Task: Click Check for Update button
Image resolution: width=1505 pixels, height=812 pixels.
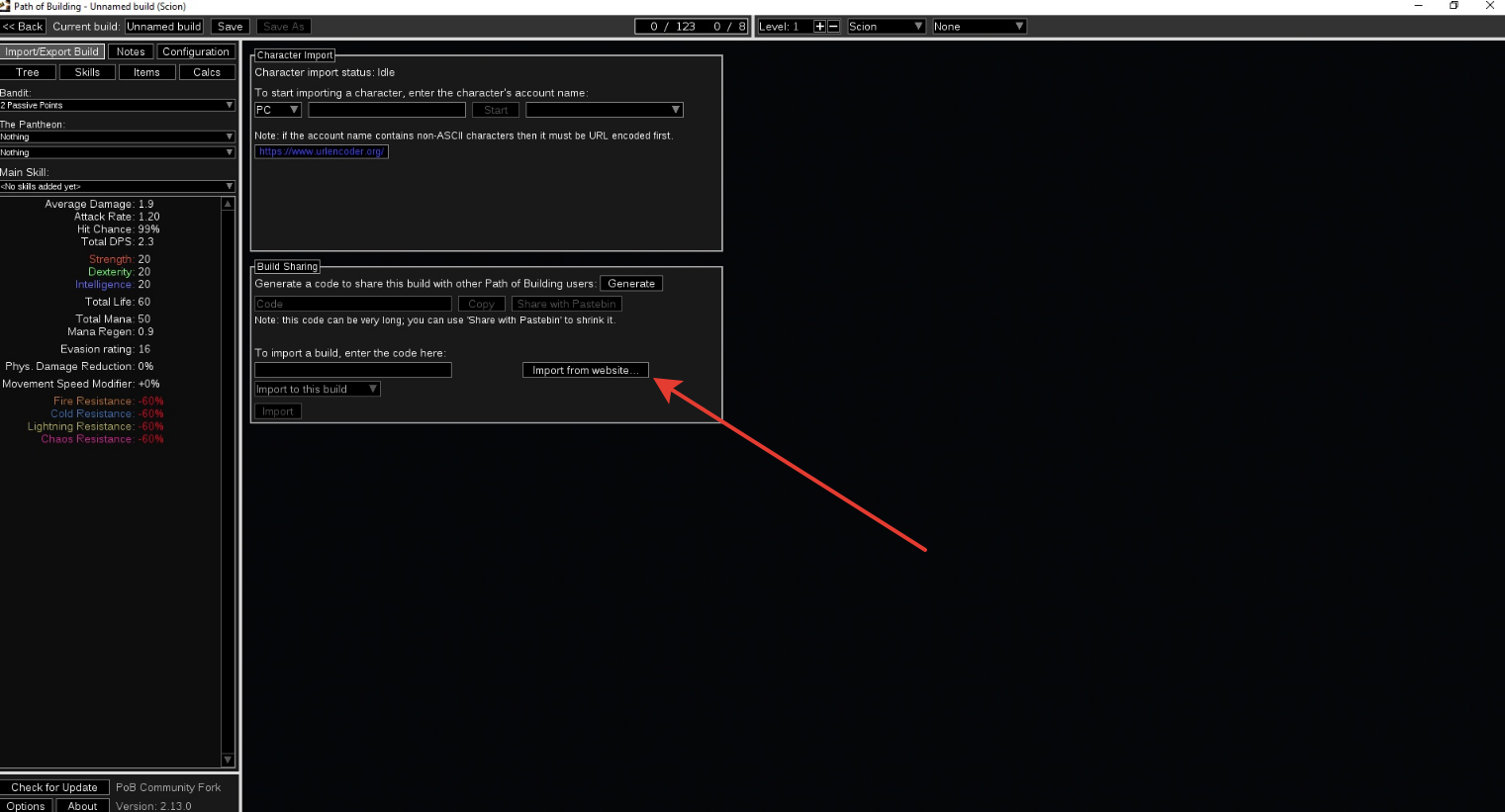Action: pos(54,787)
